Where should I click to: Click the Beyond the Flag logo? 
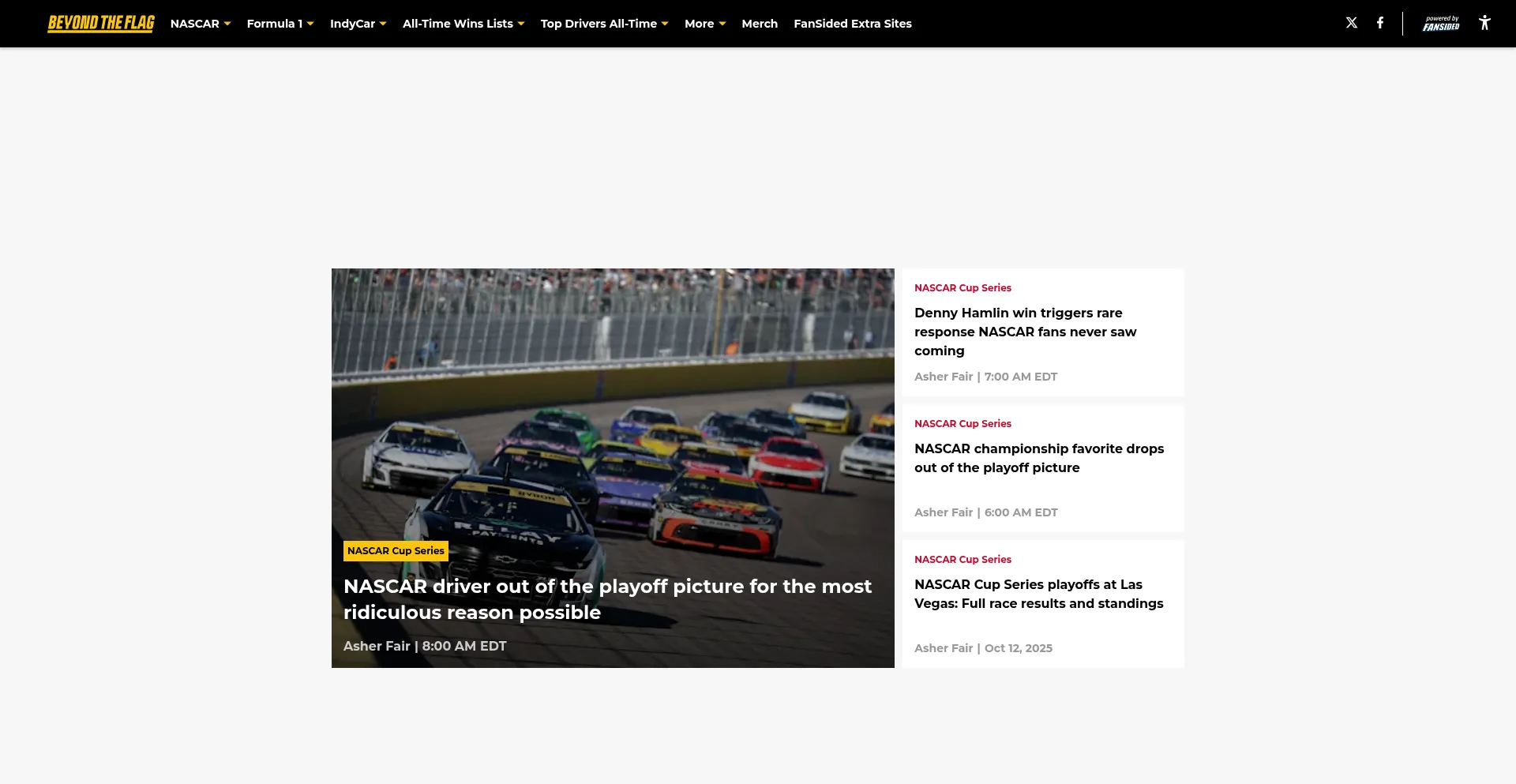pyautogui.click(x=101, y=24)
